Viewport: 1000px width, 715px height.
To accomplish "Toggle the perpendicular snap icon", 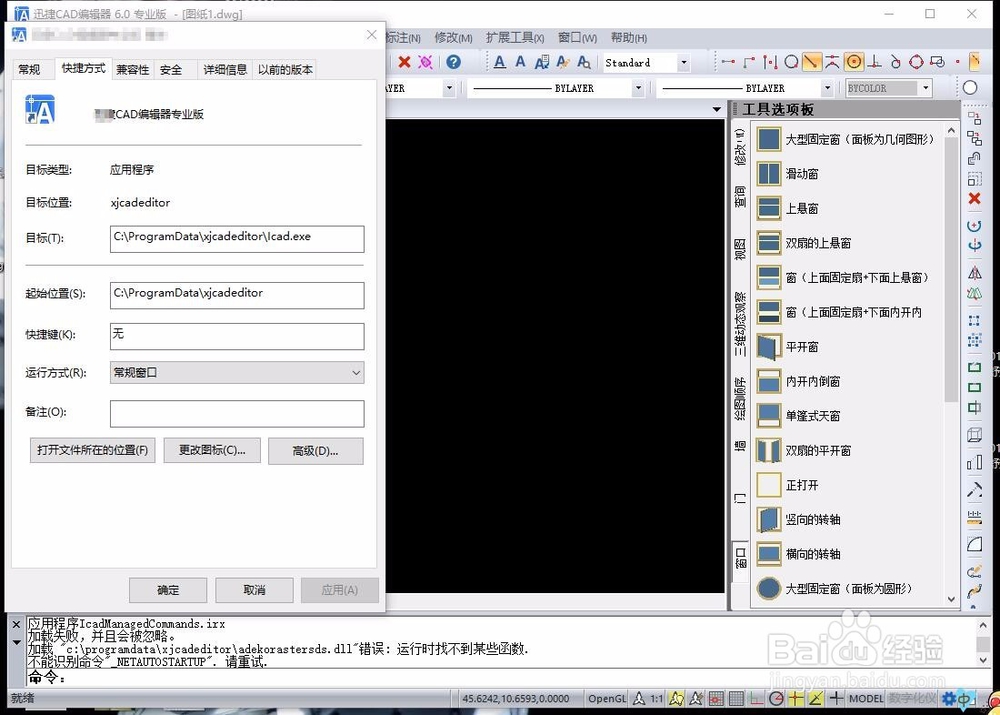I will pos(875,62).
